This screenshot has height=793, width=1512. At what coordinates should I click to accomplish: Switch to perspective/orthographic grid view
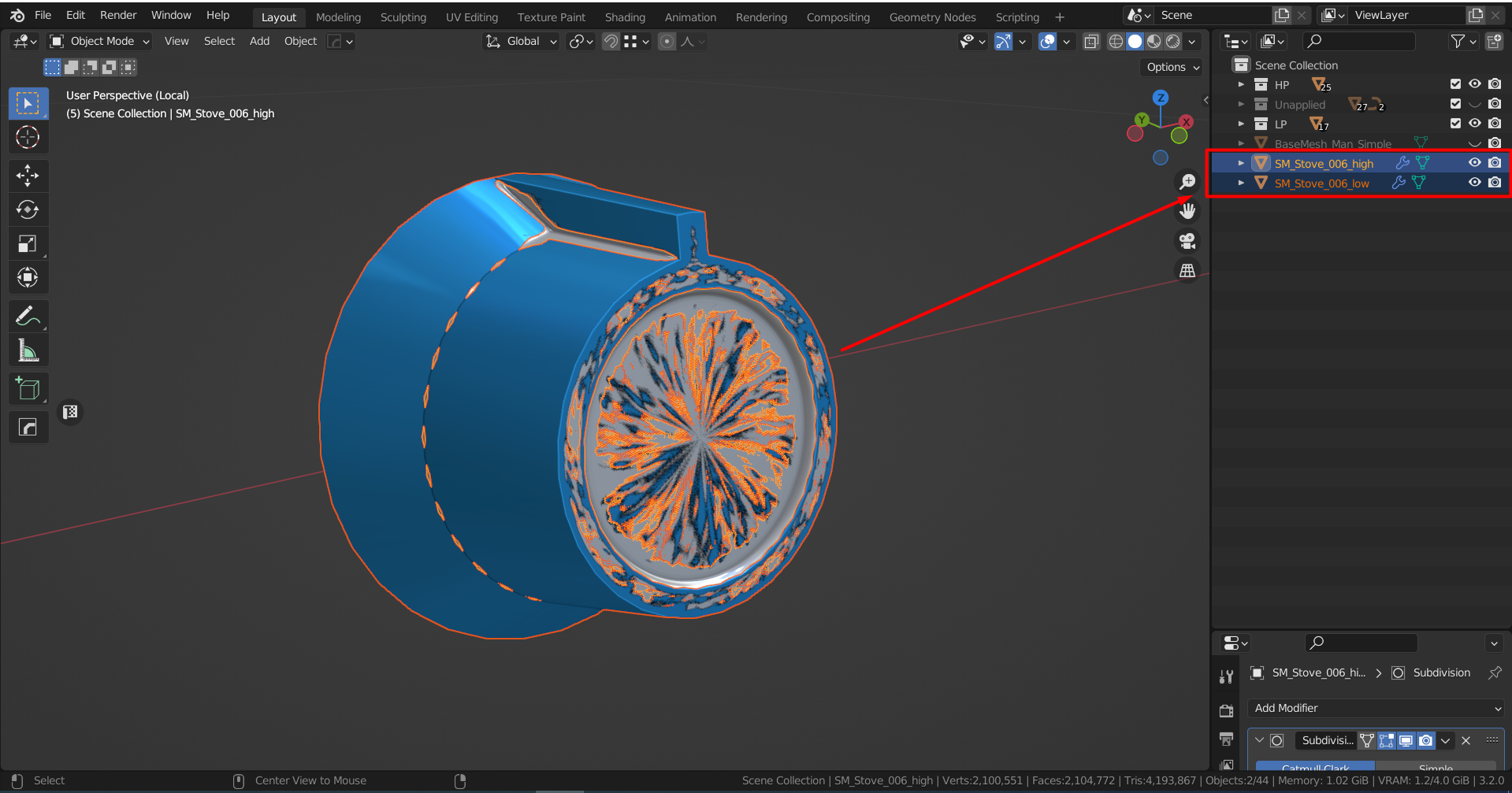coord(1187,271)
